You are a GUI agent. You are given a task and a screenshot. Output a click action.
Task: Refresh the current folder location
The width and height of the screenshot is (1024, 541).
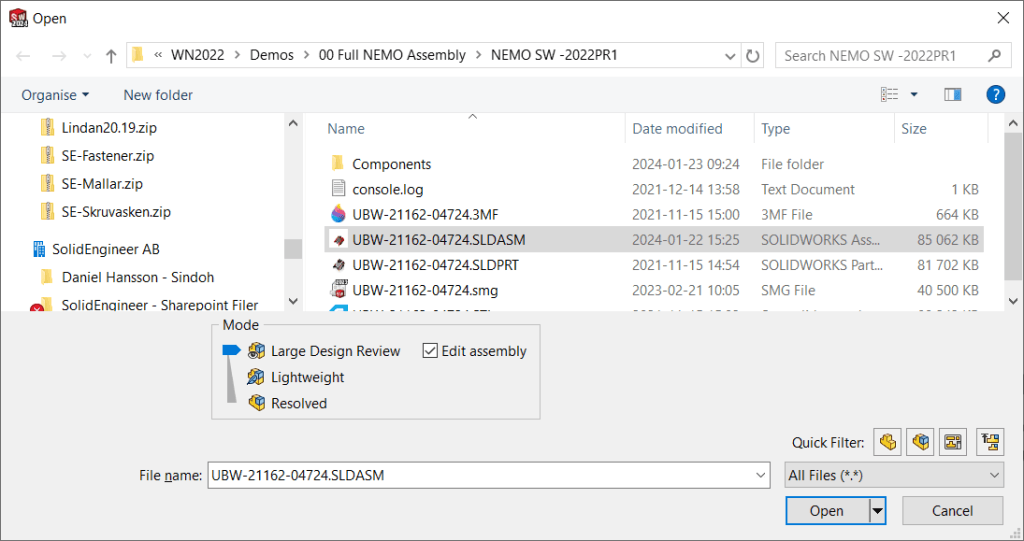tap(753, 56)
